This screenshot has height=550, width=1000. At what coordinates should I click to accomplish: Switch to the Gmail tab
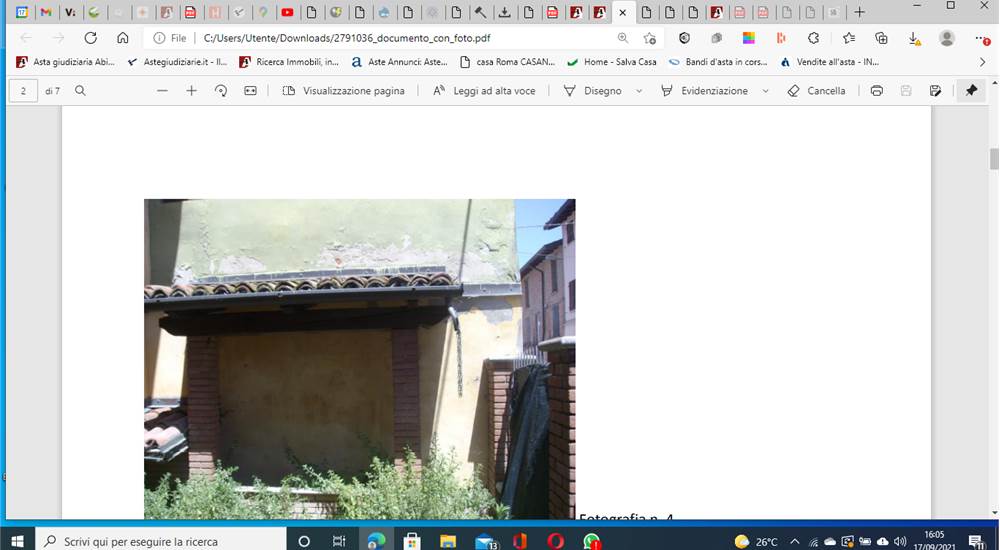(x=46, y=12)
